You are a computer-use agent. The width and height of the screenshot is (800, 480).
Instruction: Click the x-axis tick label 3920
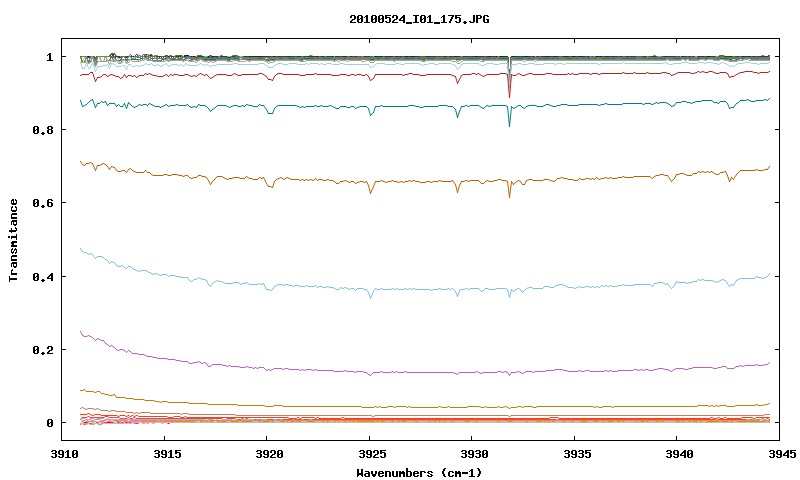[269, 454]
